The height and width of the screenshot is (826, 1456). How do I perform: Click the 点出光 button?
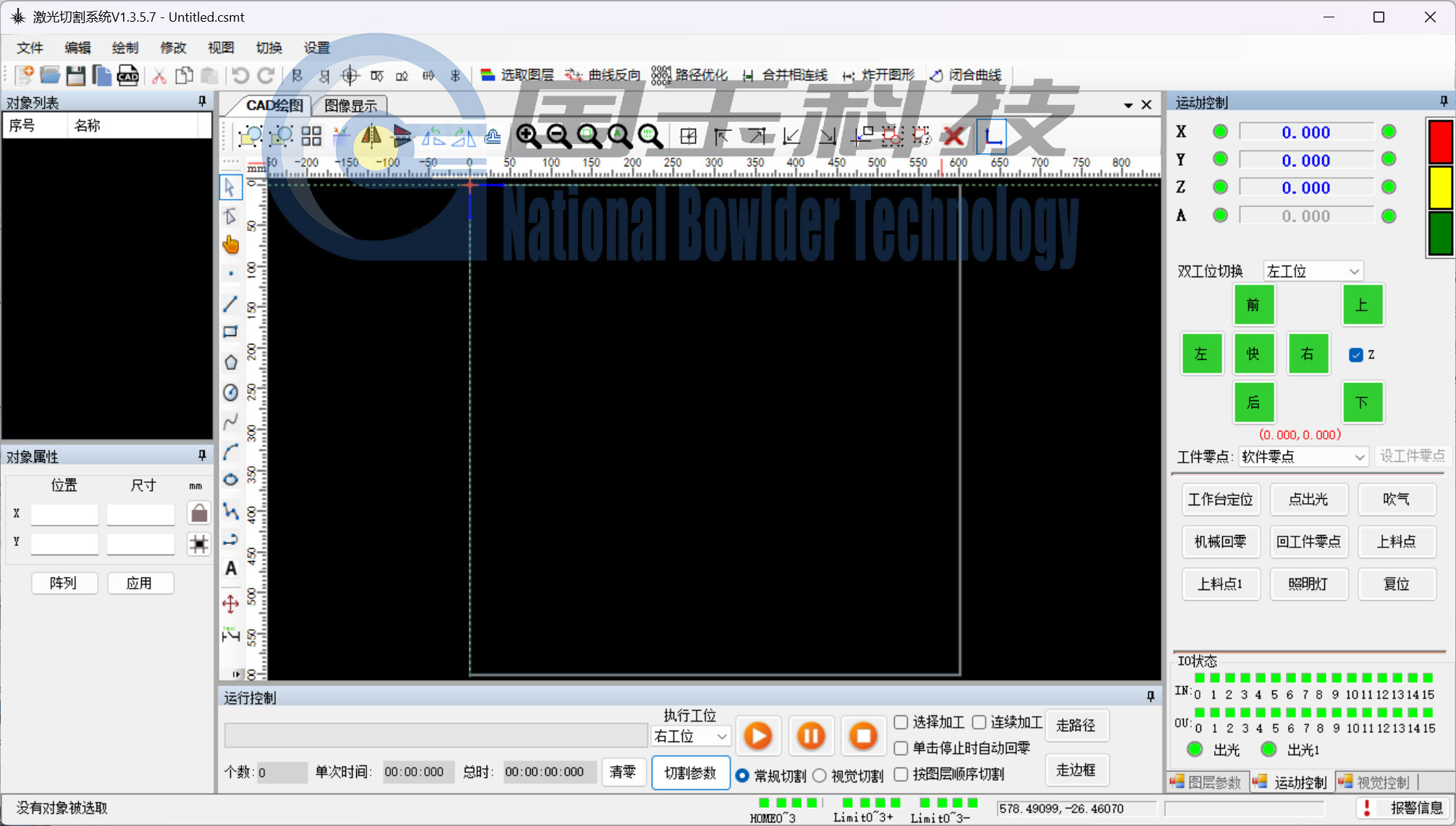tap(1308, 500)
